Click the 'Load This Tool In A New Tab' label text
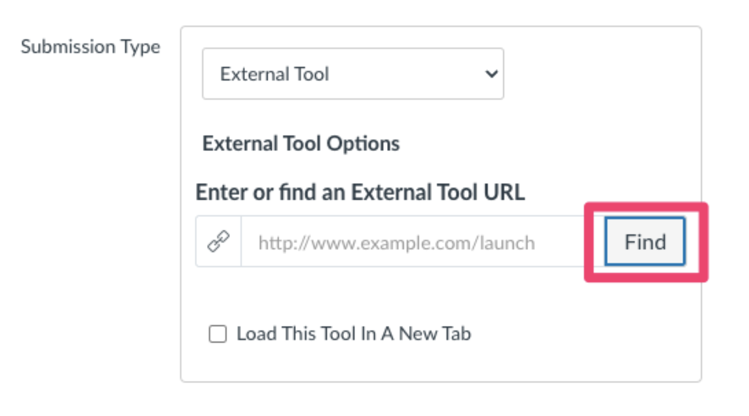 click(x=353, y=334)
